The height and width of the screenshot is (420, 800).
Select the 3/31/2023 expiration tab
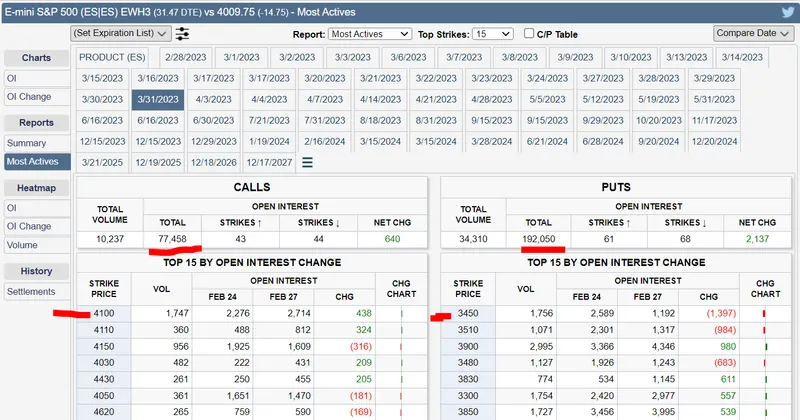coord(158,100)
